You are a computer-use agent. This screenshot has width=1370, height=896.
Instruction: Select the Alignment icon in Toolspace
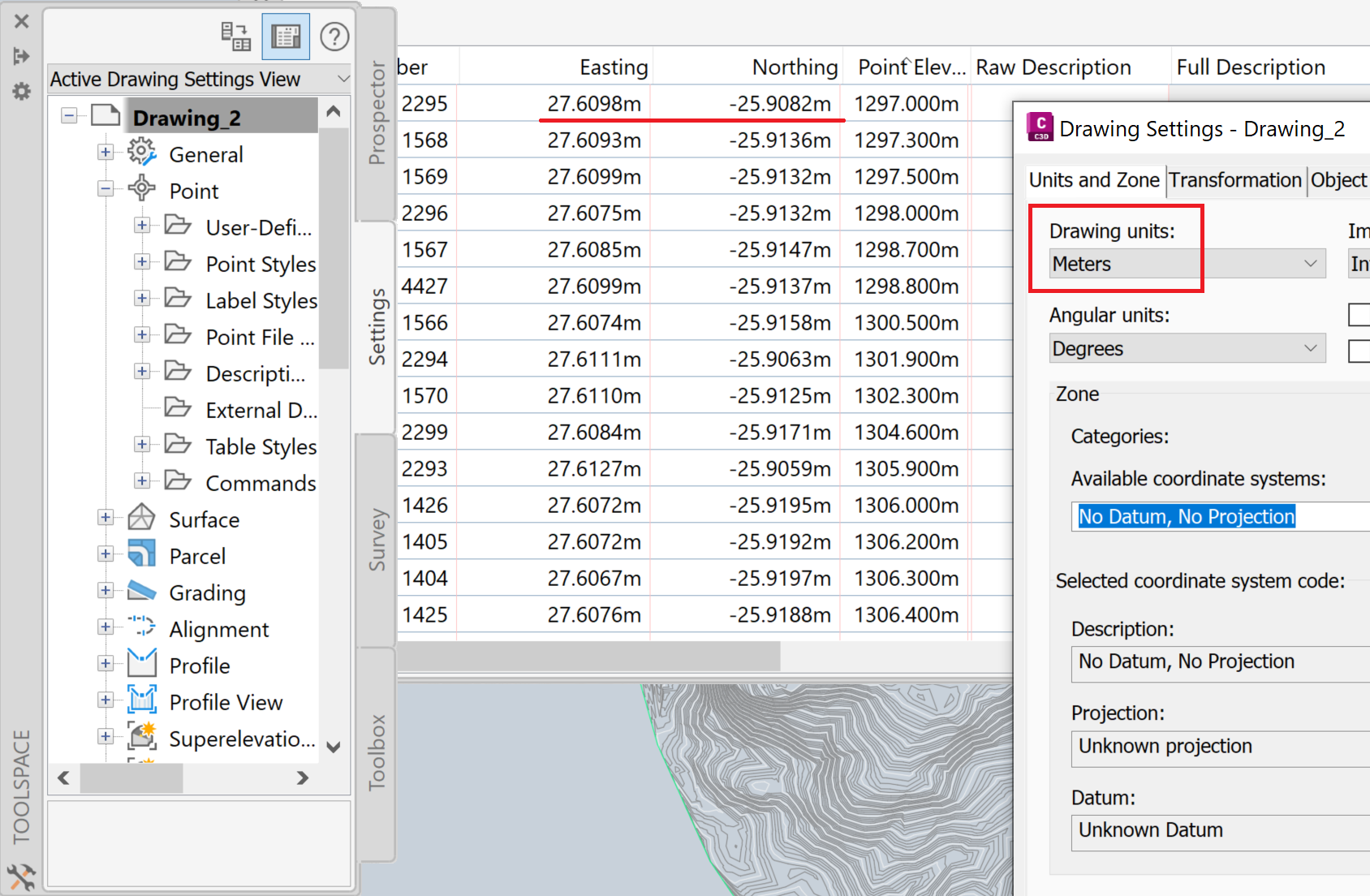point(140,627)
